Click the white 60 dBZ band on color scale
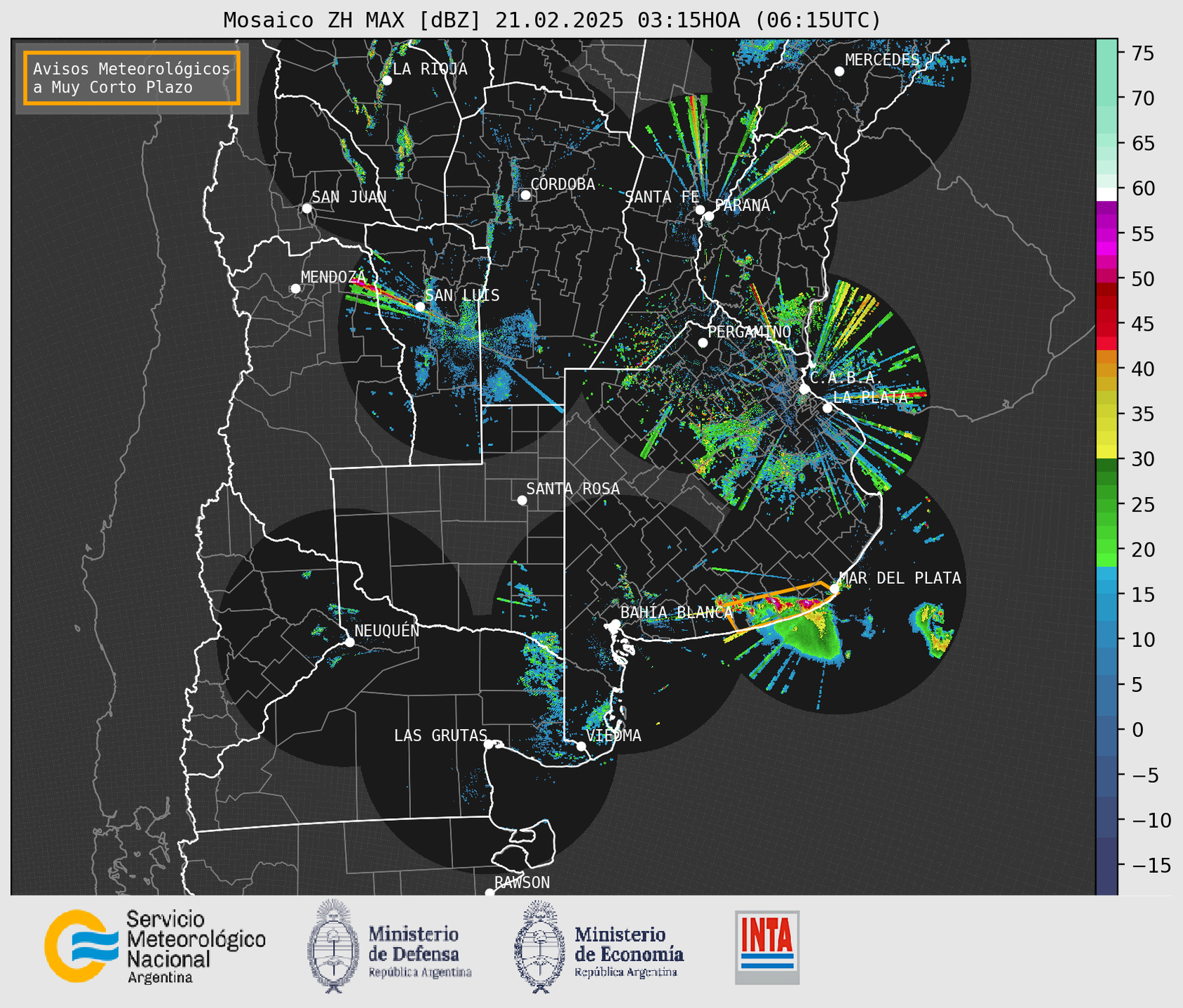Screen dimensions: 1183x1008 1107,193
